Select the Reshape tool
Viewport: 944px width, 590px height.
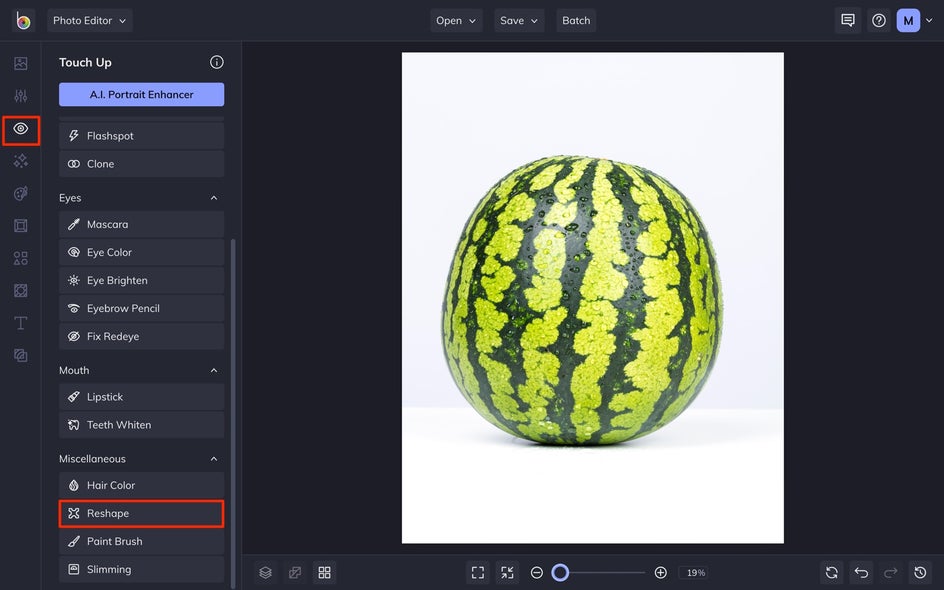141,514
